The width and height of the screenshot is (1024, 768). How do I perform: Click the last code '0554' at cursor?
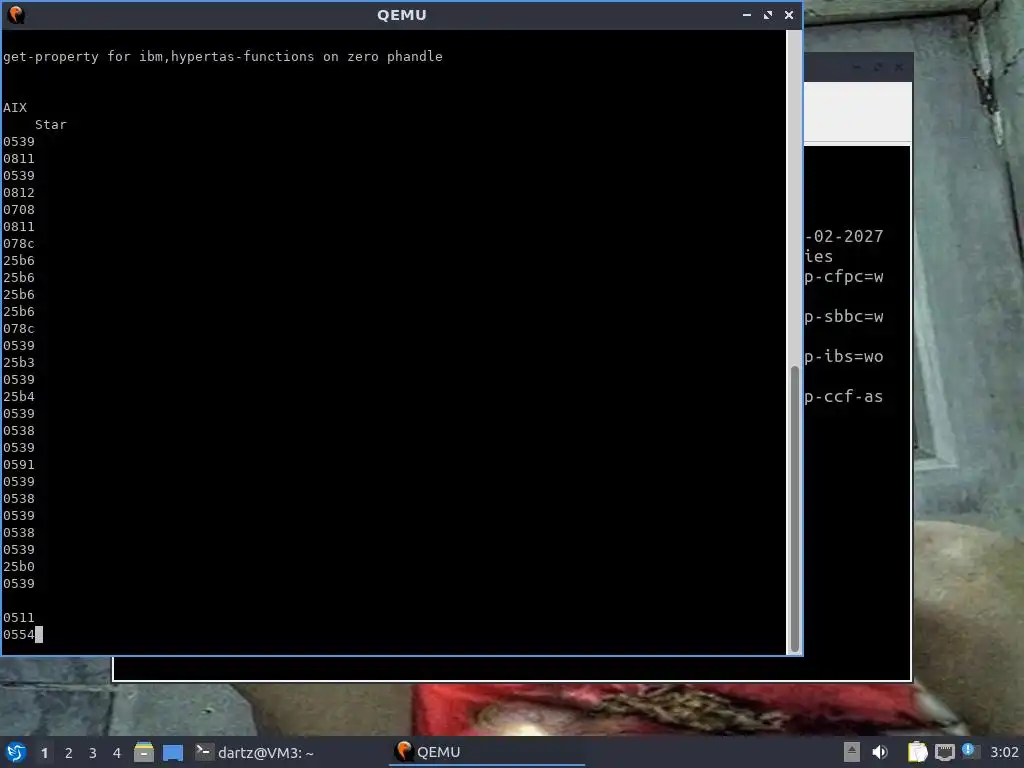coord(19,634)
